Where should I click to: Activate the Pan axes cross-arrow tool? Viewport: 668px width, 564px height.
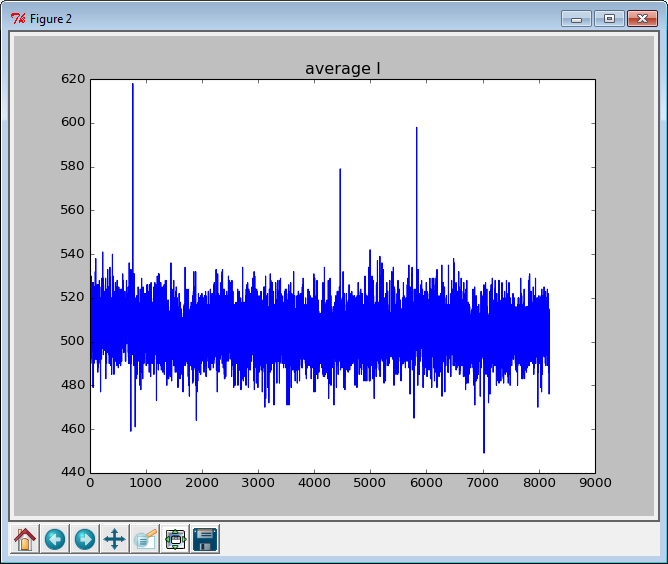pos(115,539)
